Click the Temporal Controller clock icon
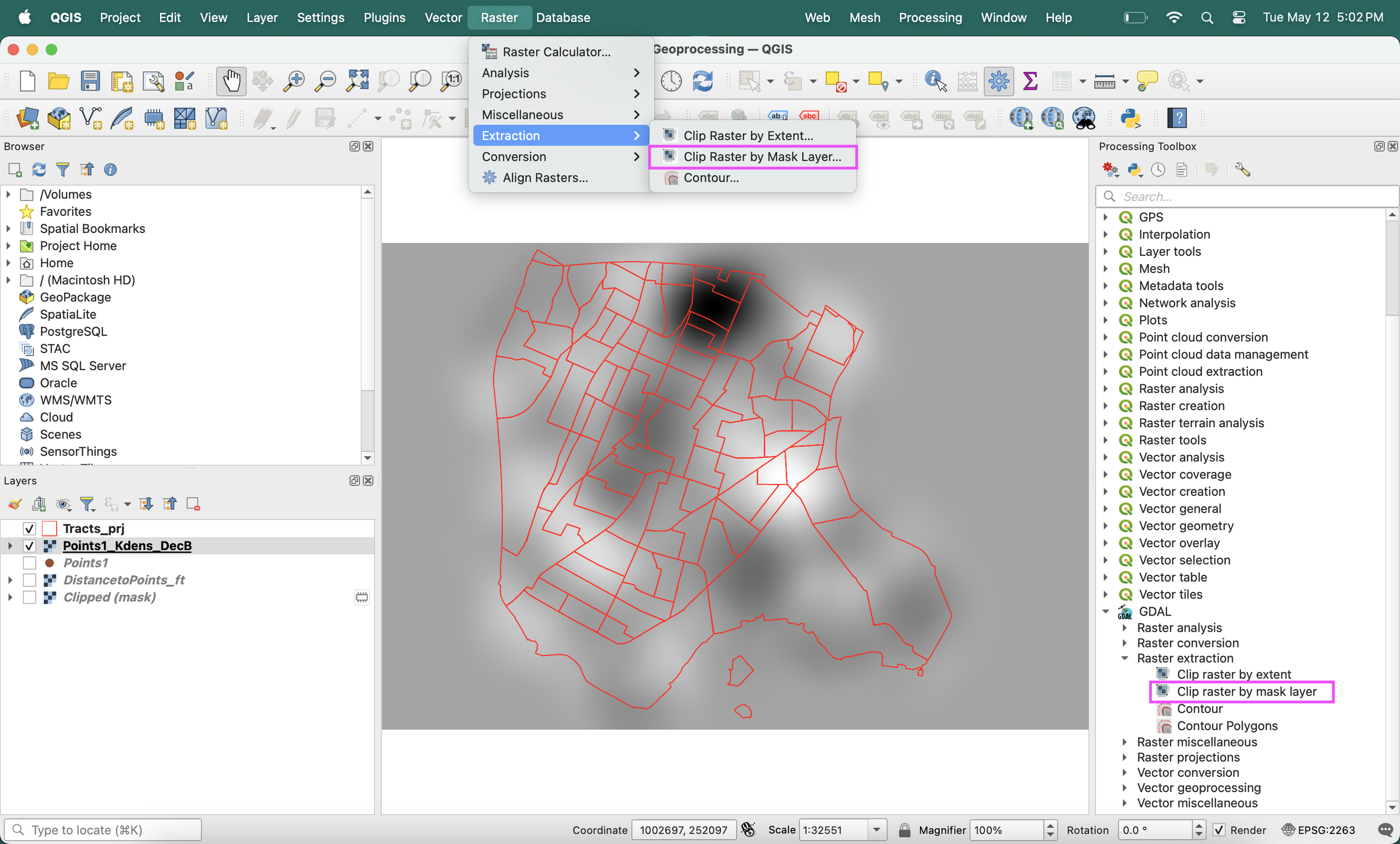Screen dimensions: 1400x844 point(671,81)
